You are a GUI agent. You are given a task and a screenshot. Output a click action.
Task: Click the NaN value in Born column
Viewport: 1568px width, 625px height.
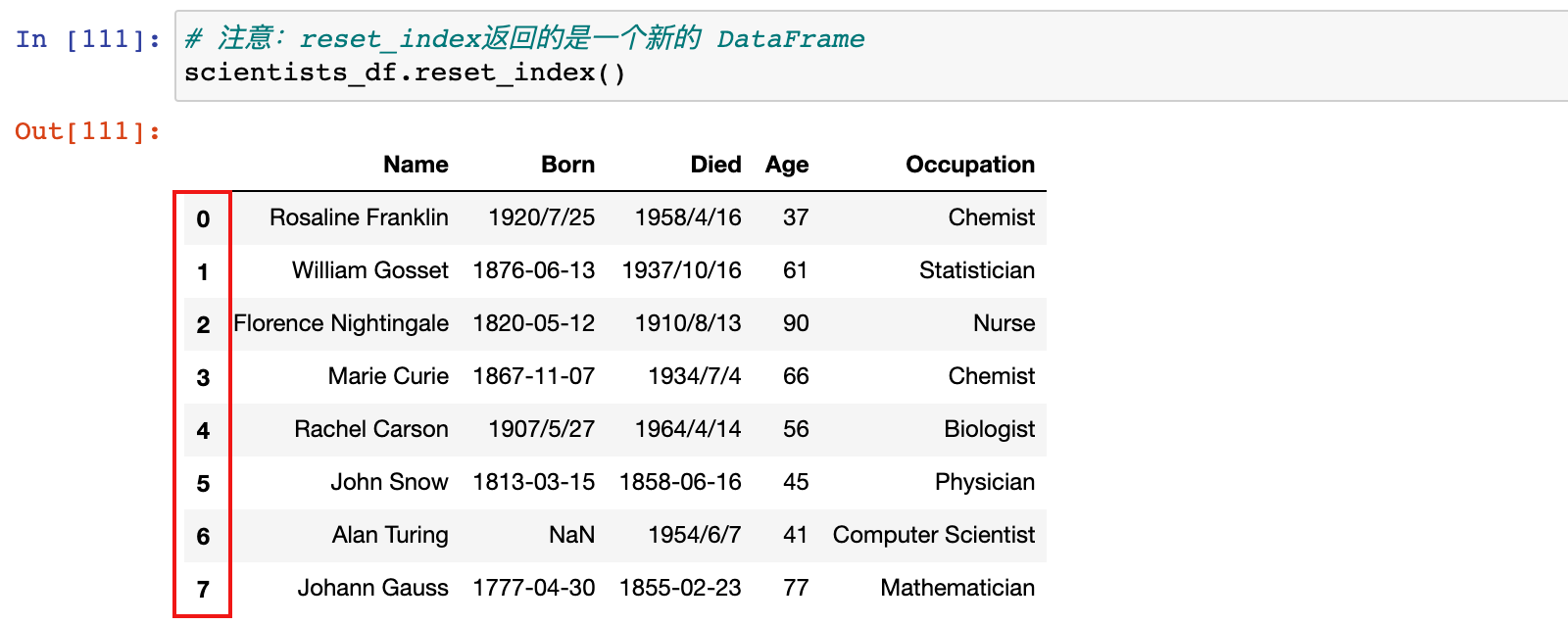[571, 535]
